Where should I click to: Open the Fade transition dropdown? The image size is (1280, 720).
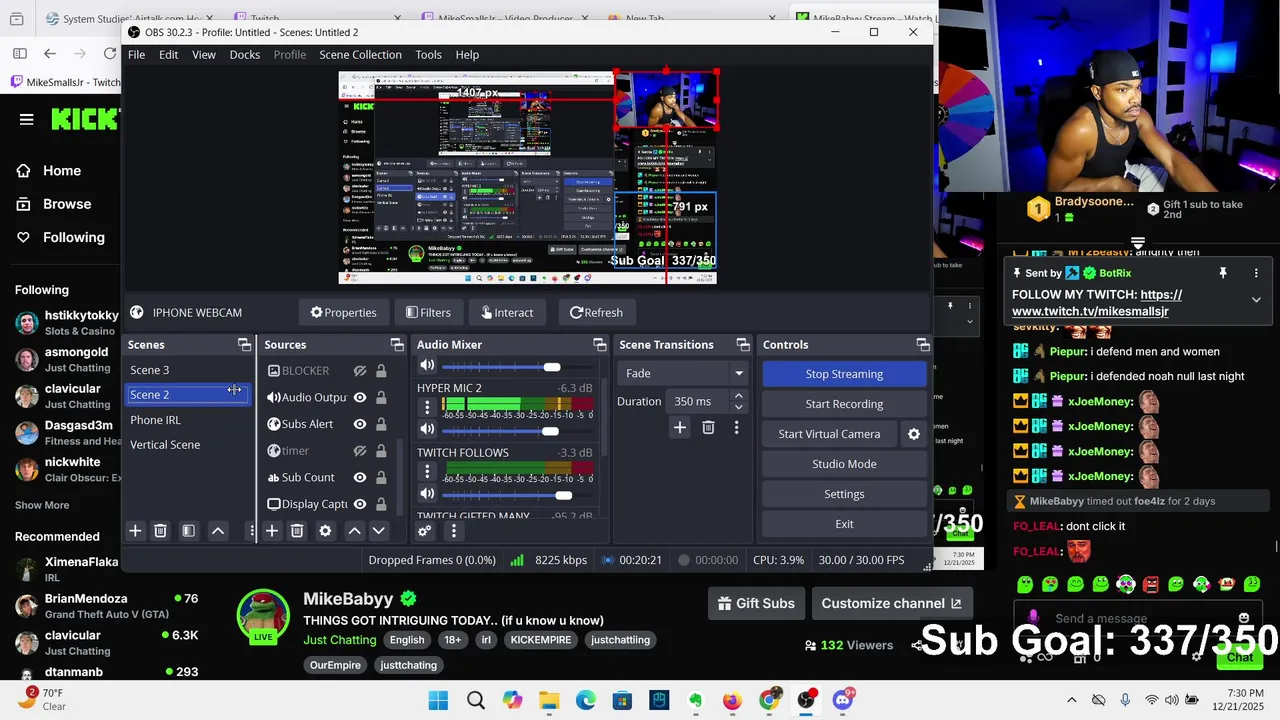pos(684,373)
